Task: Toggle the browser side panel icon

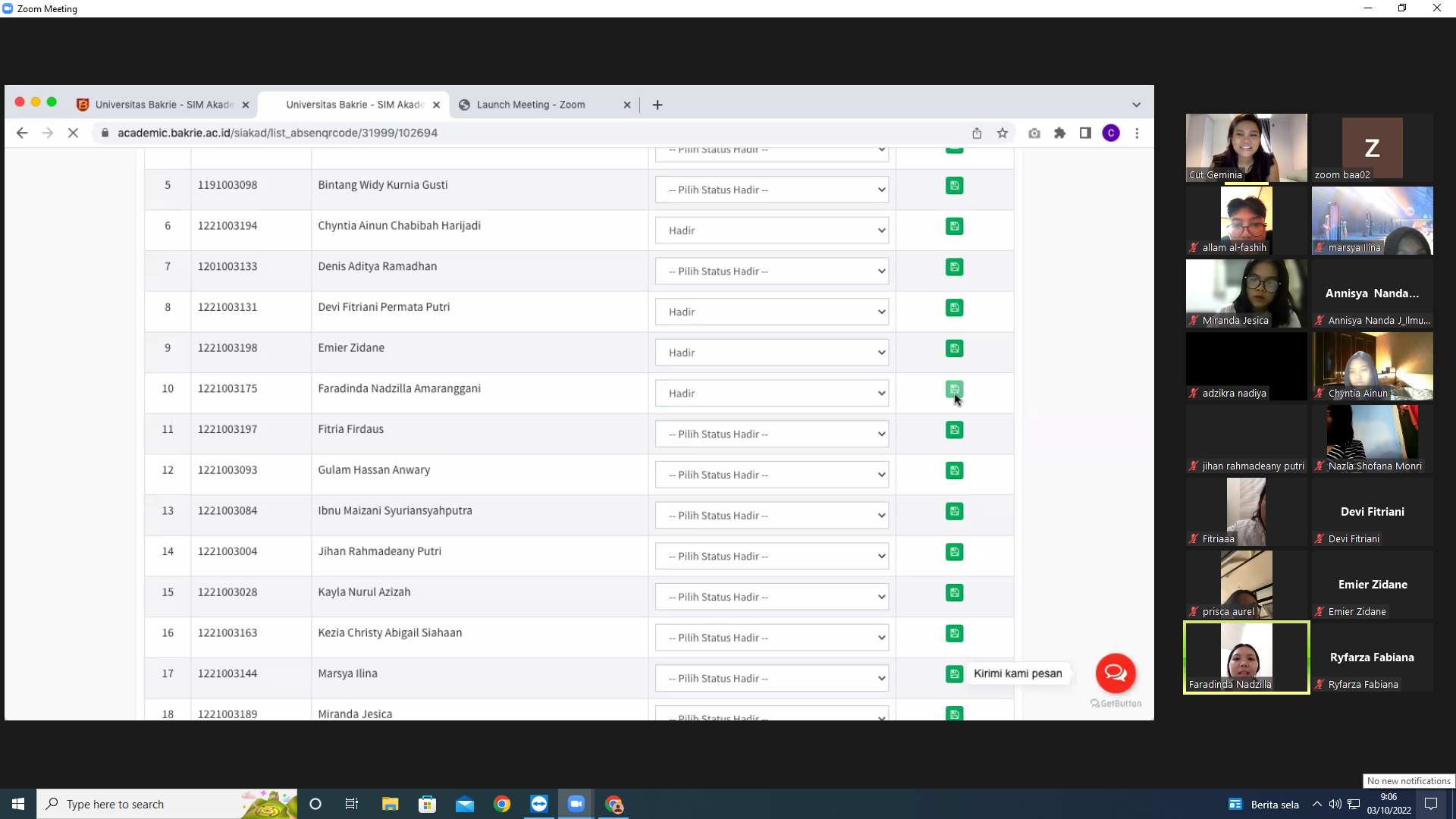Action: pyautogui.click(x=1085, y=133)
